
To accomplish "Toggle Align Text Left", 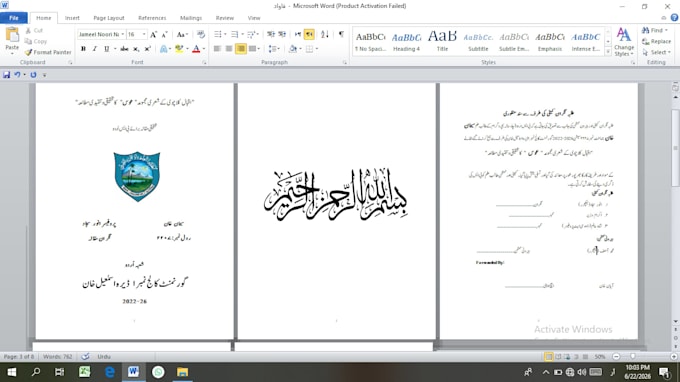I will (217, 49).
